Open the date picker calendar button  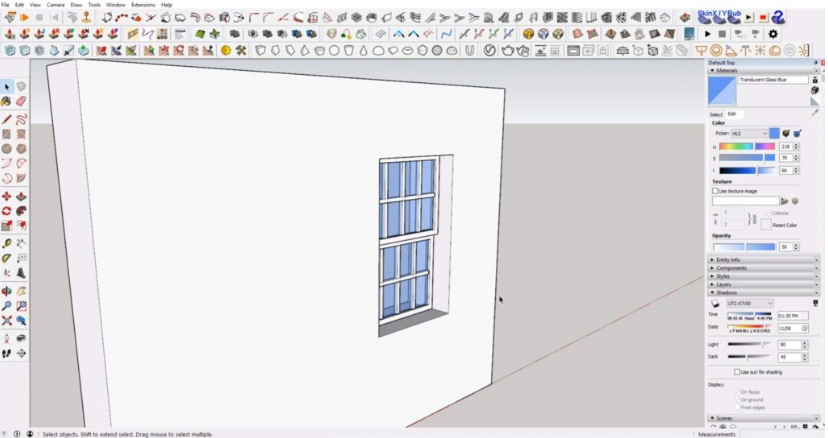point(805,328)
